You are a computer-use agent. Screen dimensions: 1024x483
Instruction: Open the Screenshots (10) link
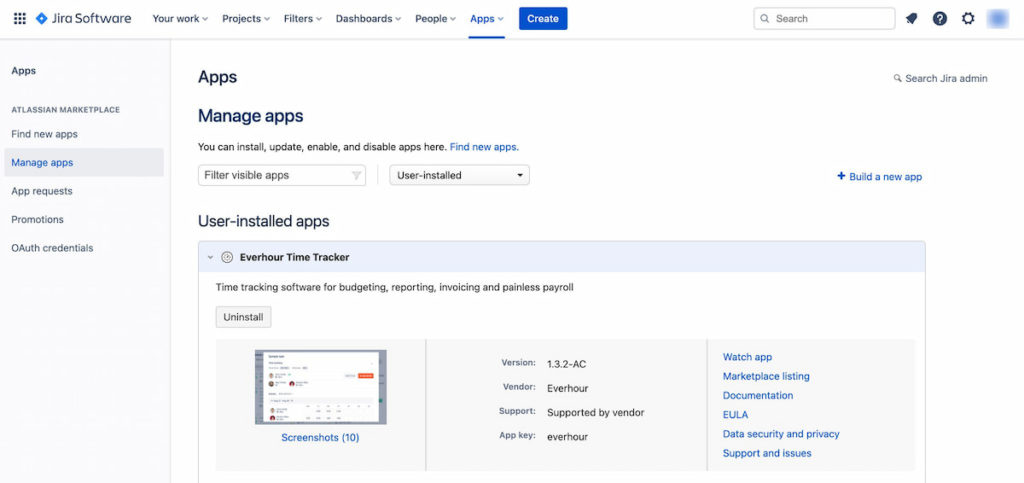coord(320,437)
